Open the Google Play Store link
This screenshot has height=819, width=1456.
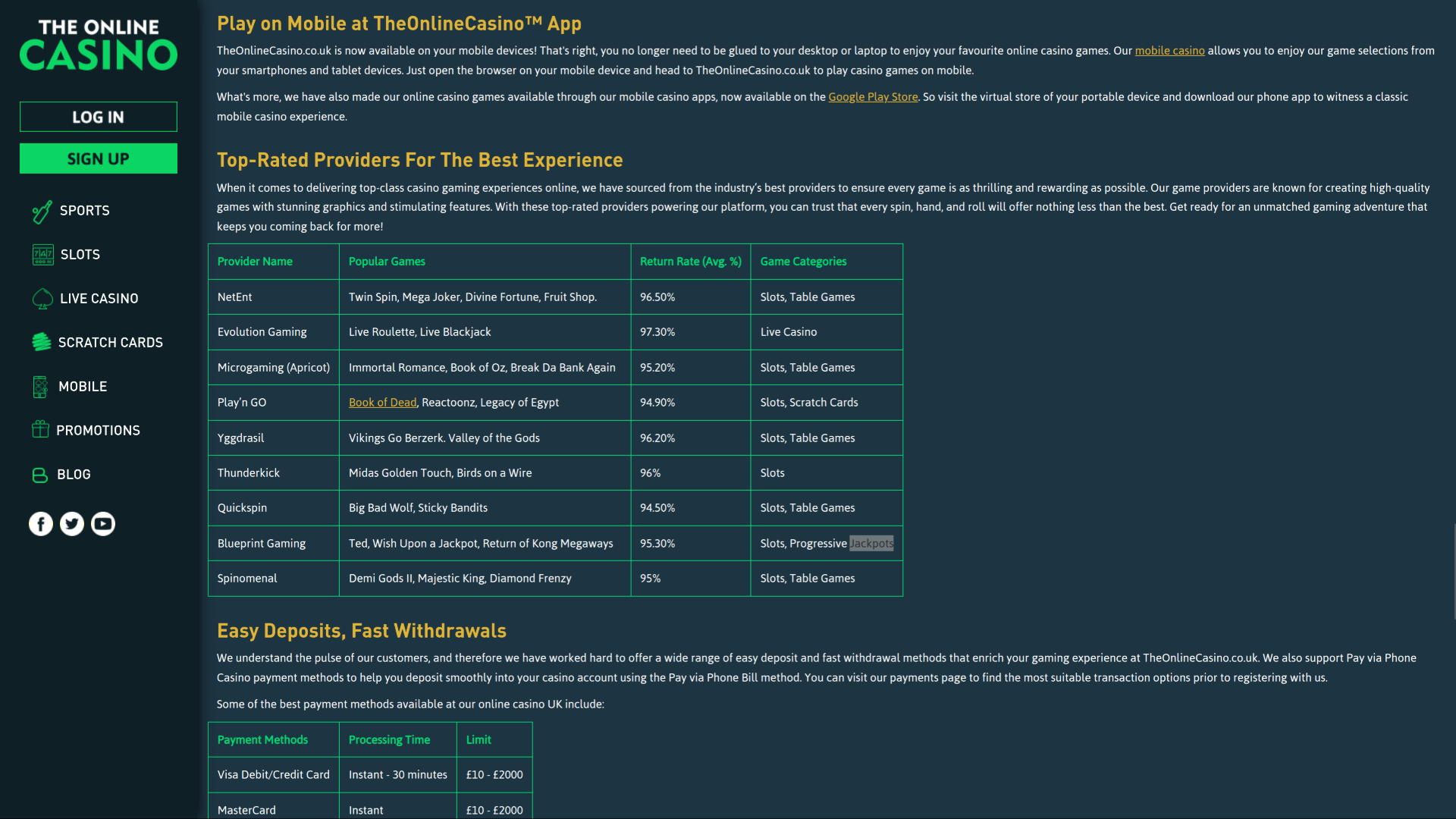pyautogui.click(x=873, y=97)
